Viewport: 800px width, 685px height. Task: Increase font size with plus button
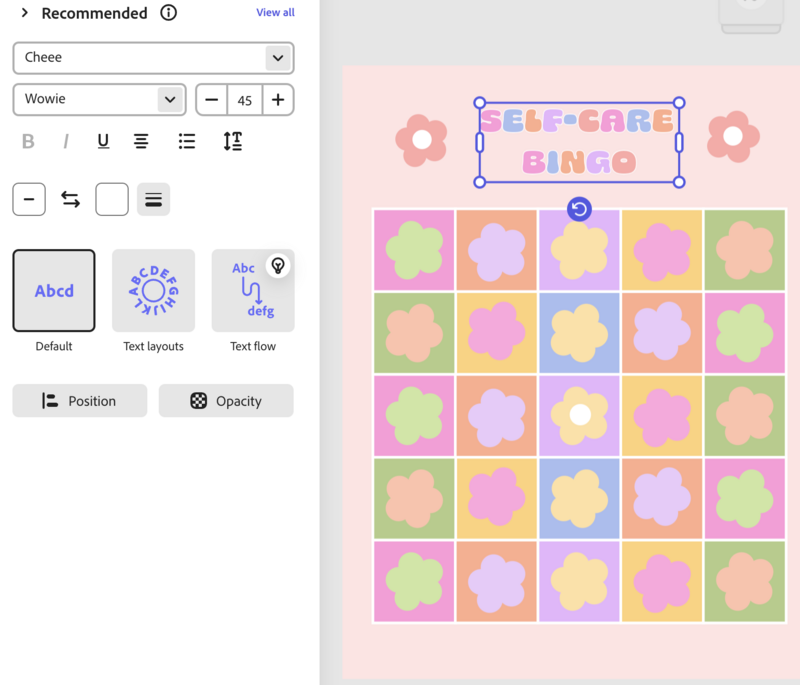click(278, 99)
